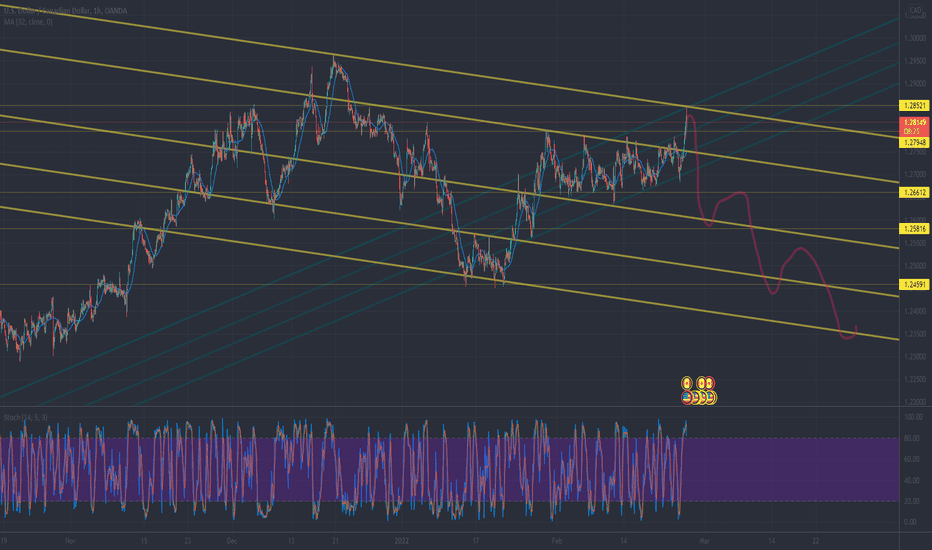Click the 1.27948 yellow price label
The width and height of the screenshot is (932, 550).
coord(914,143)
